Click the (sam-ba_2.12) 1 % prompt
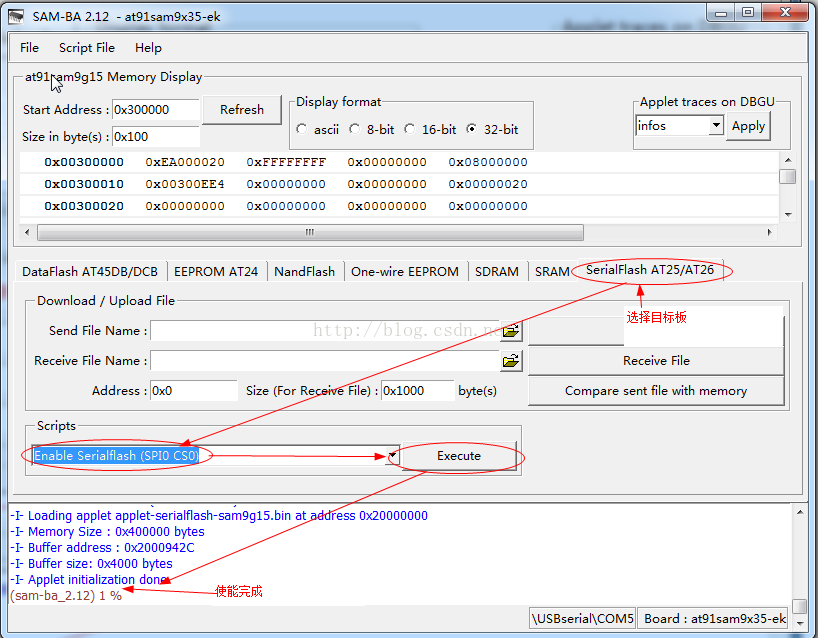Viewport: 818px width, 638px height. coord(66,595)
